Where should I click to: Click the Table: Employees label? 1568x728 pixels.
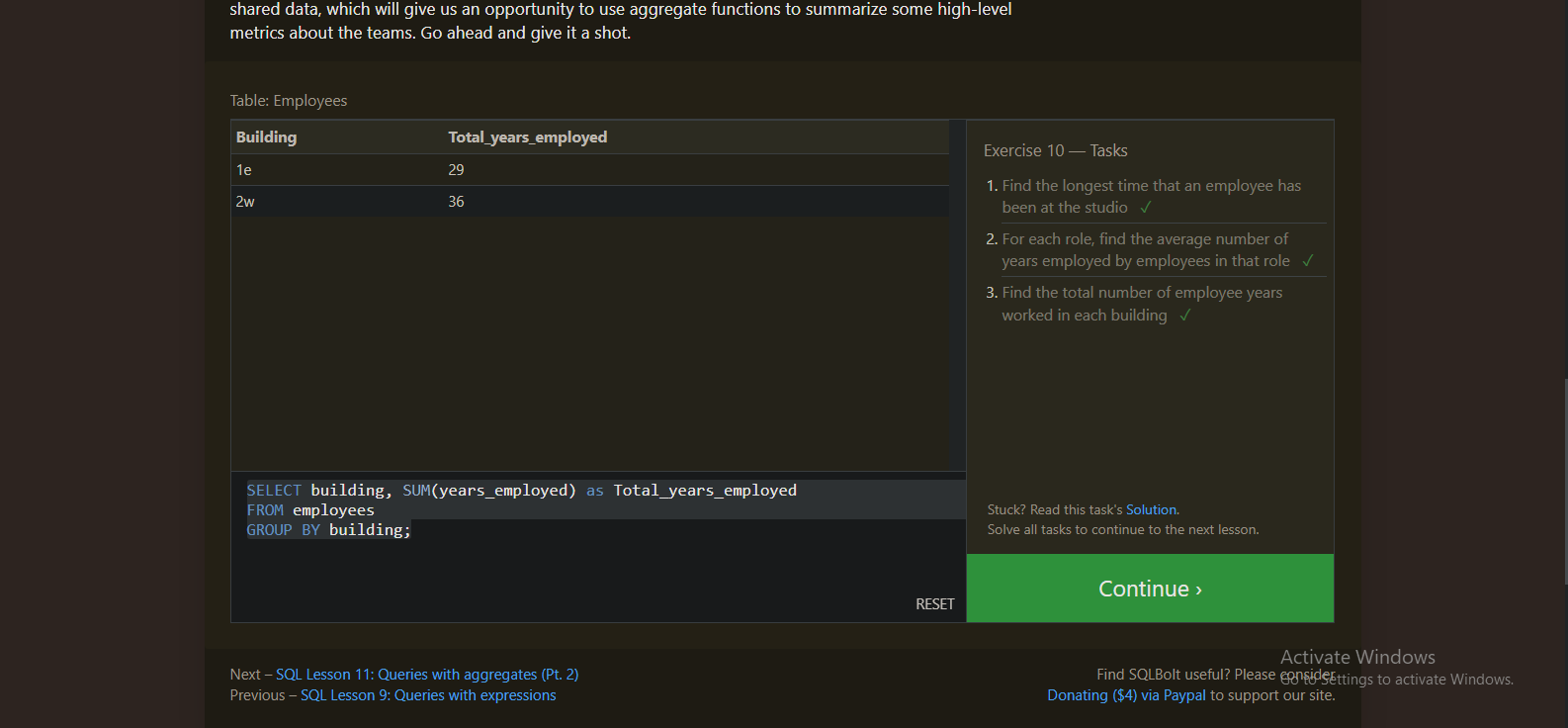click(x=289, y=101)
